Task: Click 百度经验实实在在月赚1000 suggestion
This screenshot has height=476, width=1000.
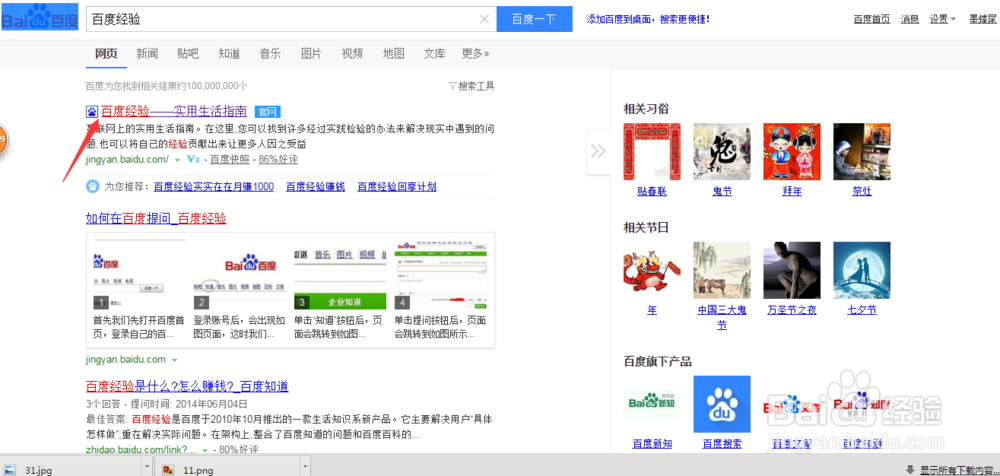Action: 214,187
